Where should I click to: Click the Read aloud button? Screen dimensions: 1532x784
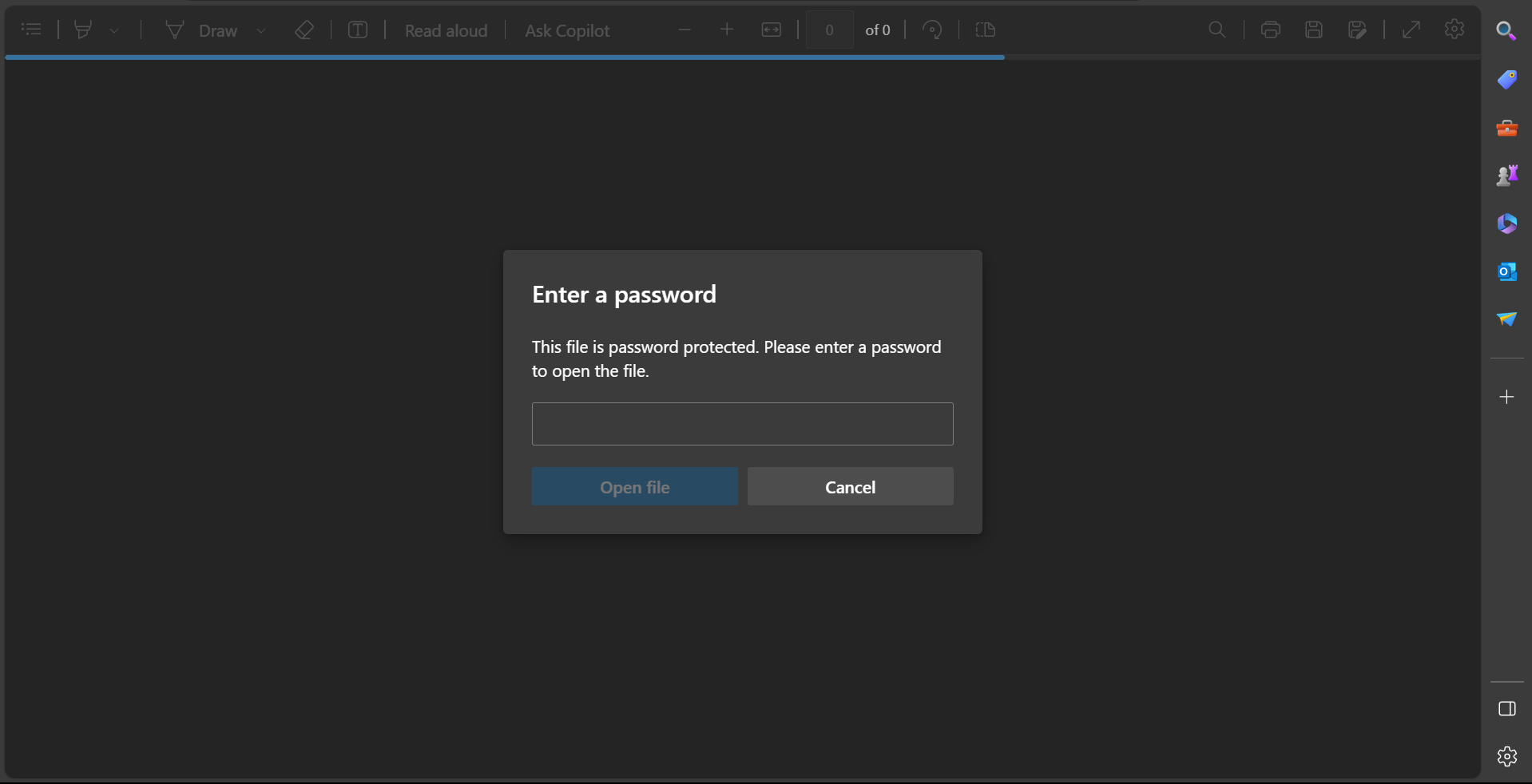tap(446, 30)
